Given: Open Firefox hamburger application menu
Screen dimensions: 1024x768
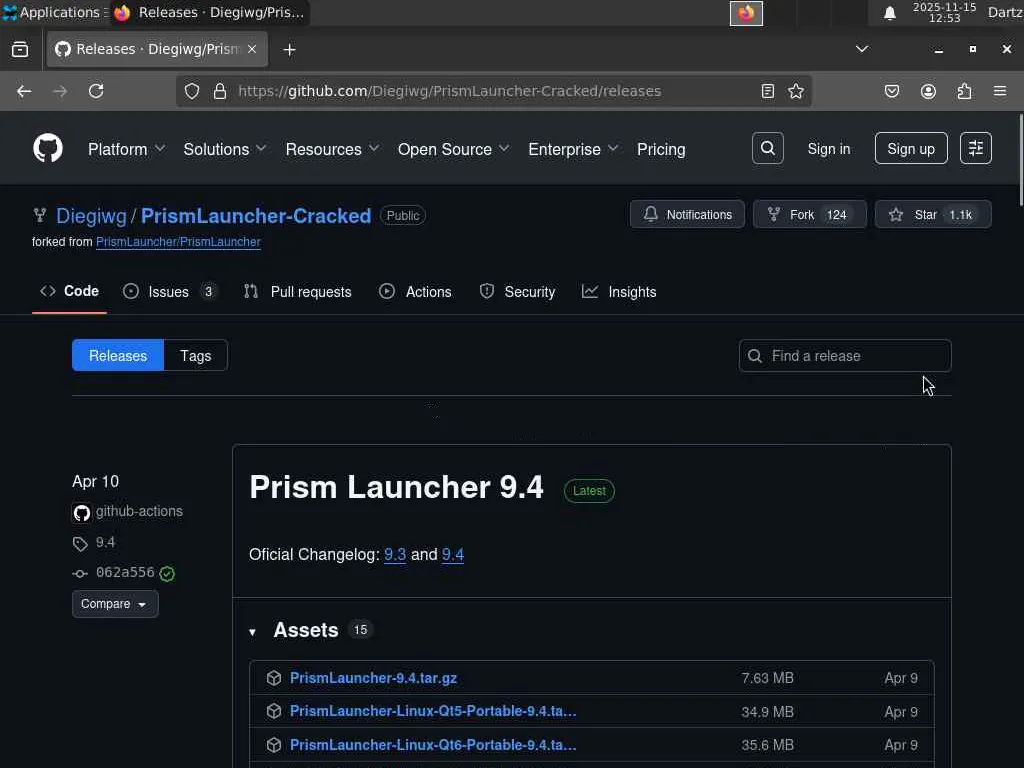Looking at the screenshot, I should [1000, 91].
